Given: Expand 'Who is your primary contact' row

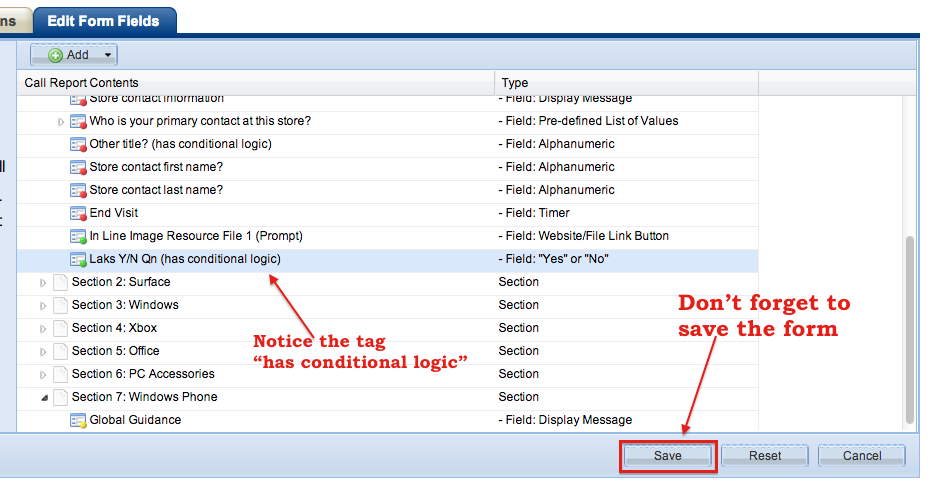Looking at the screenshot, I should (61, 122).
